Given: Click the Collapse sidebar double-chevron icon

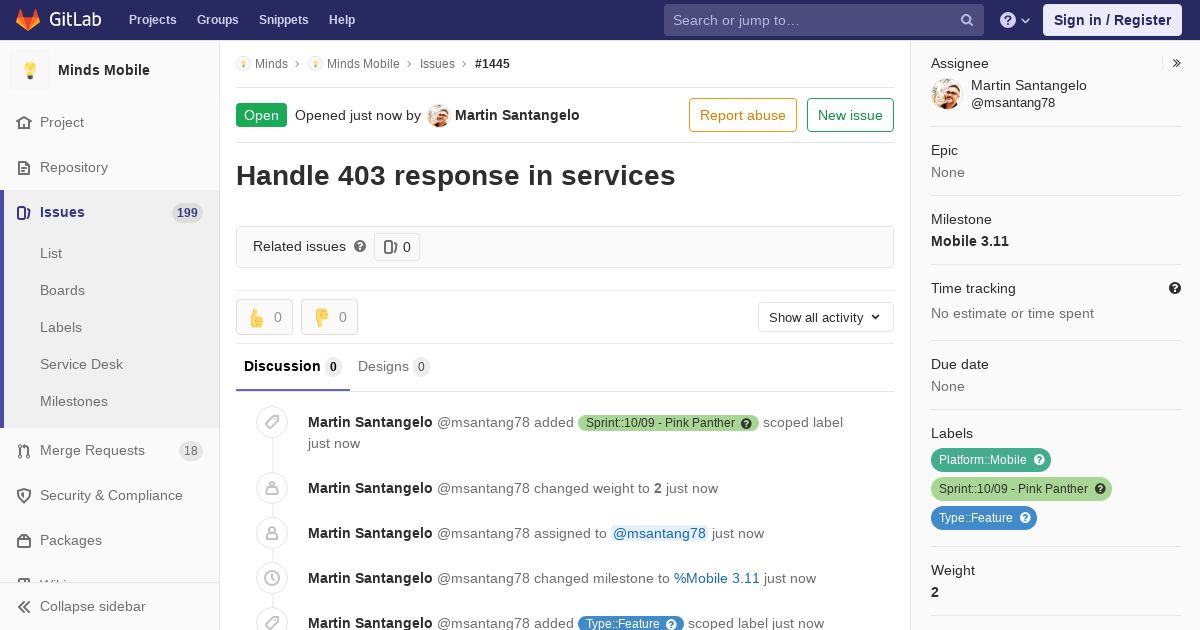Looking at the screenshot, I should tap(24, 606).
